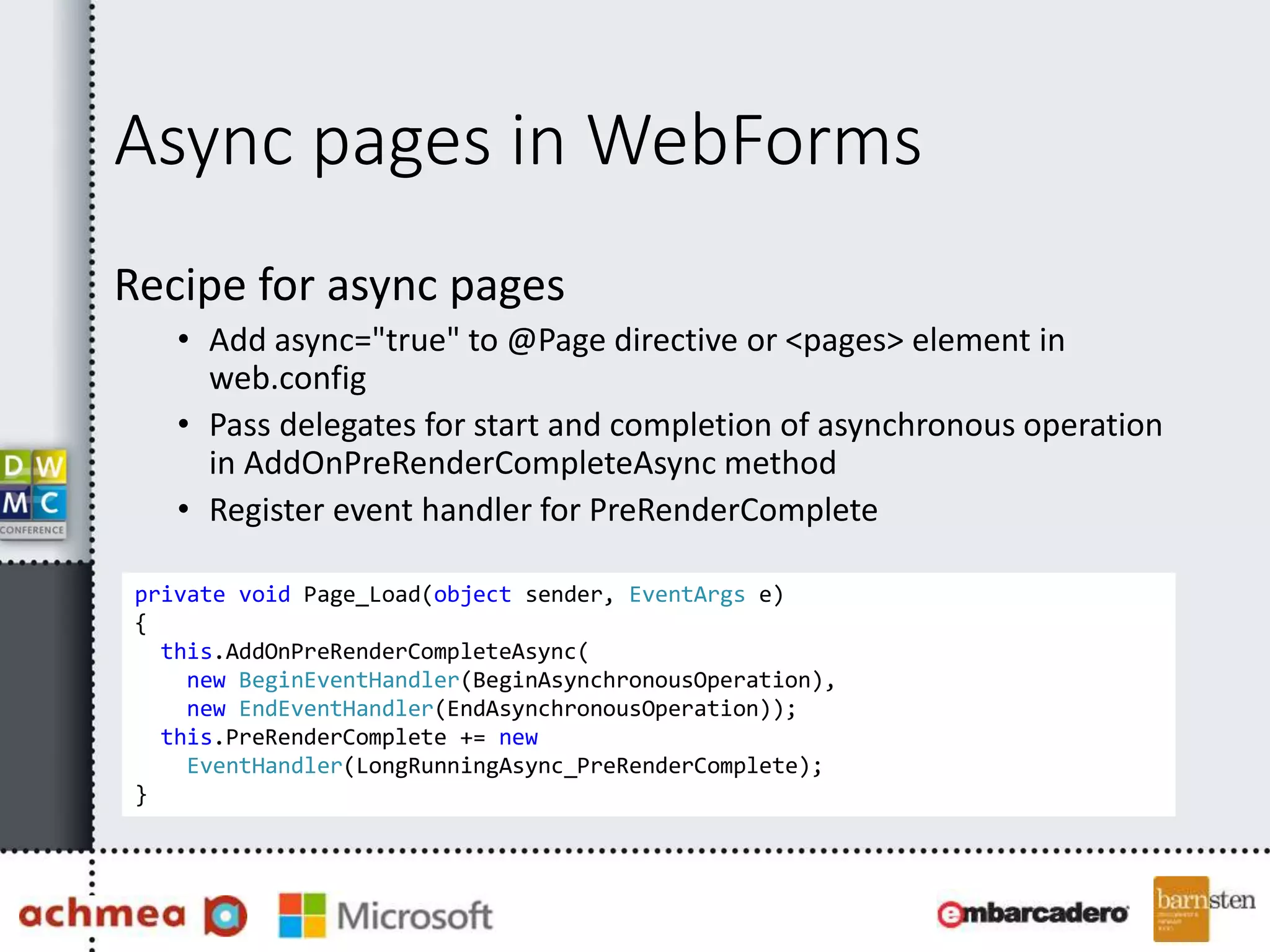Click the barnsten orange logo
Image resolution: width=1270 pixels, height=952 pixels.
click(x=1181, y=909)
